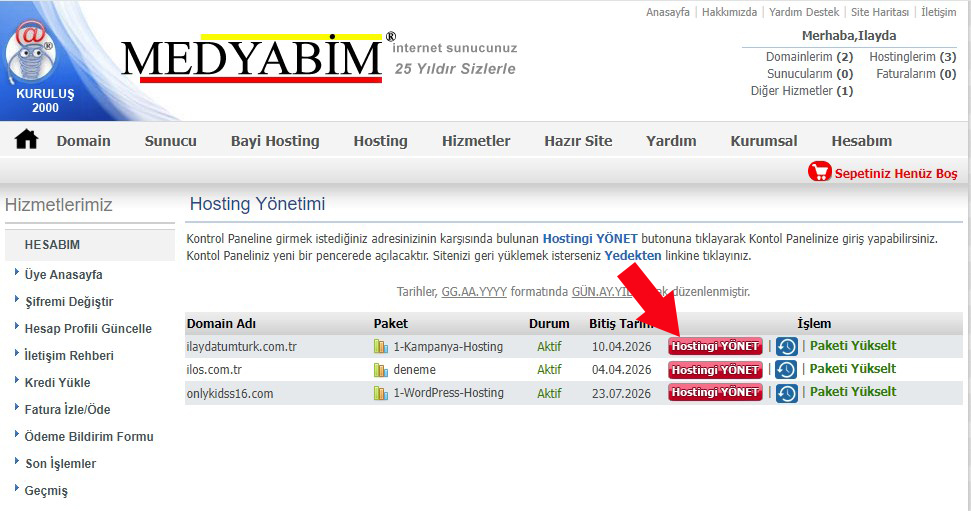
Task: Open Hesap Profili Güncelle in sidebar
Action: point(88,328)
